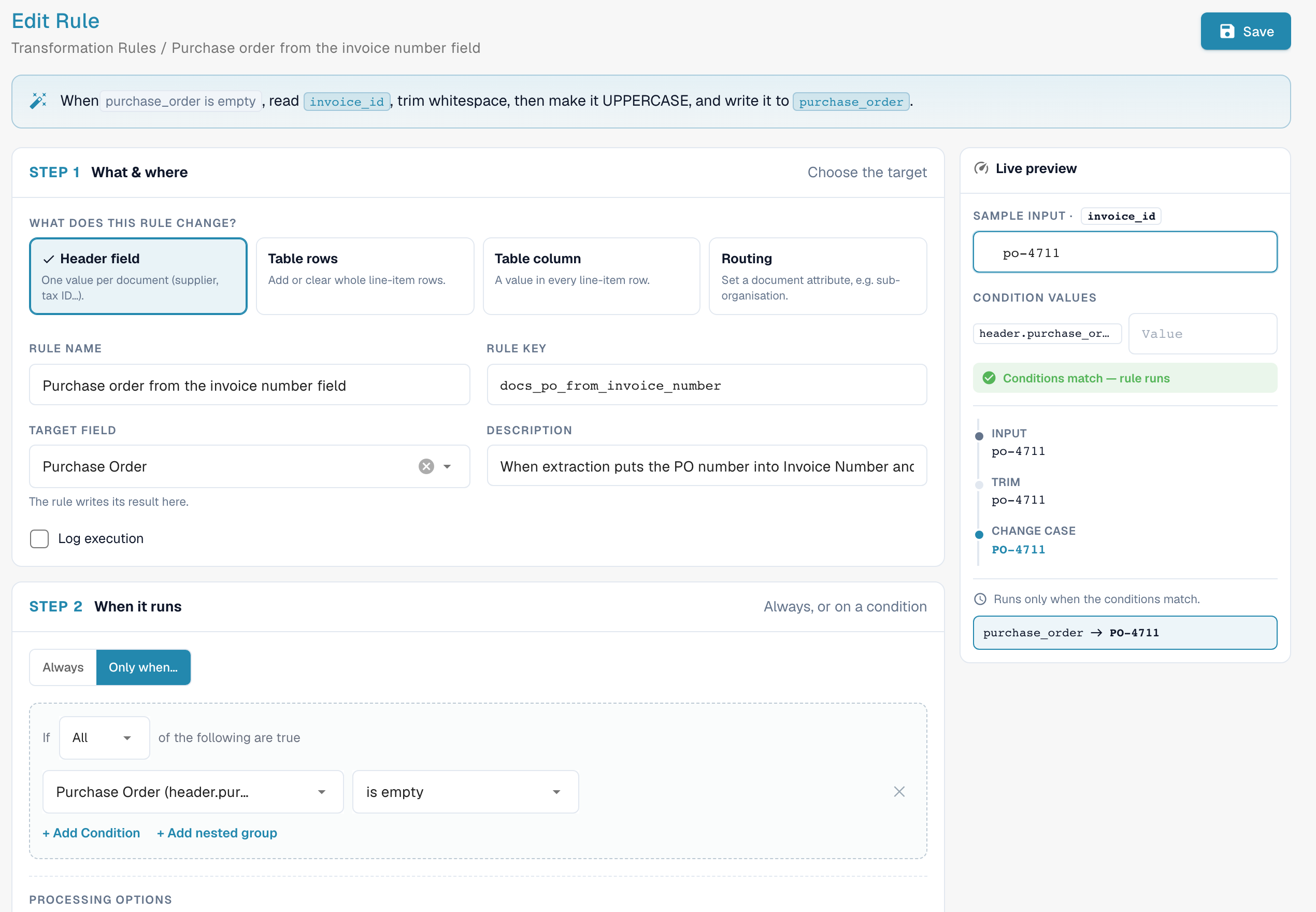Viewport: 1316px width, 912px height.
Task: Click the floppy disk icon in Save
Action: [1227, 32]
